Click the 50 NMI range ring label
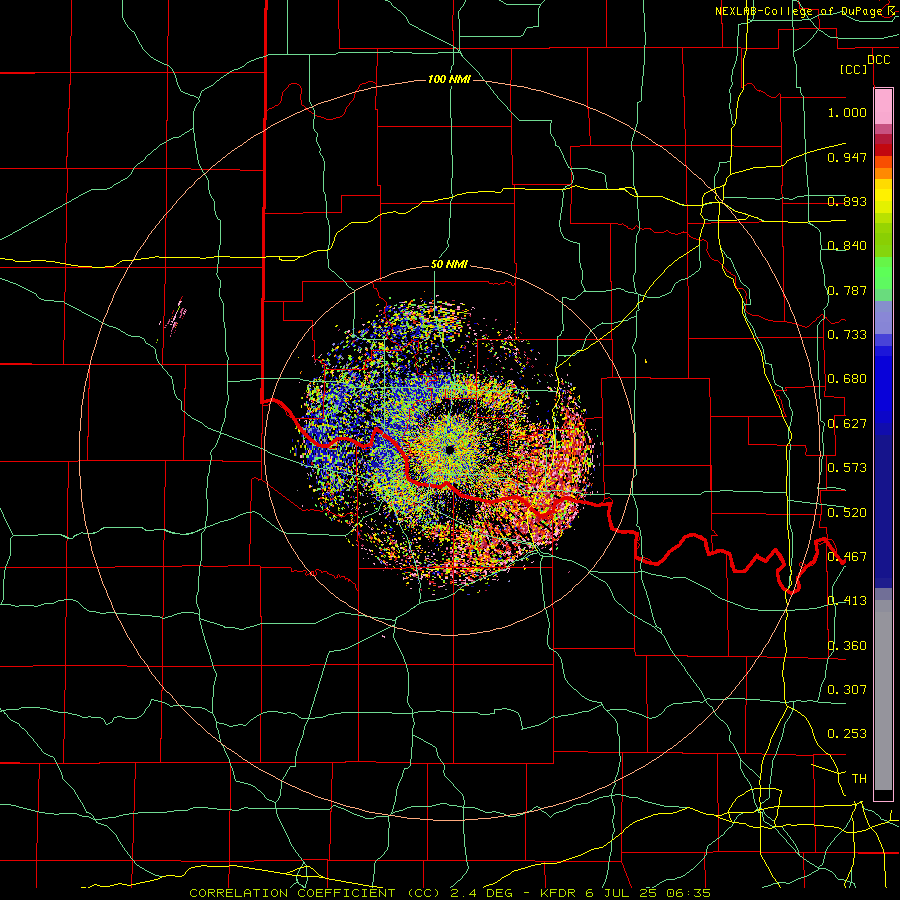This screenshot has height=900, width=900. 449,265
